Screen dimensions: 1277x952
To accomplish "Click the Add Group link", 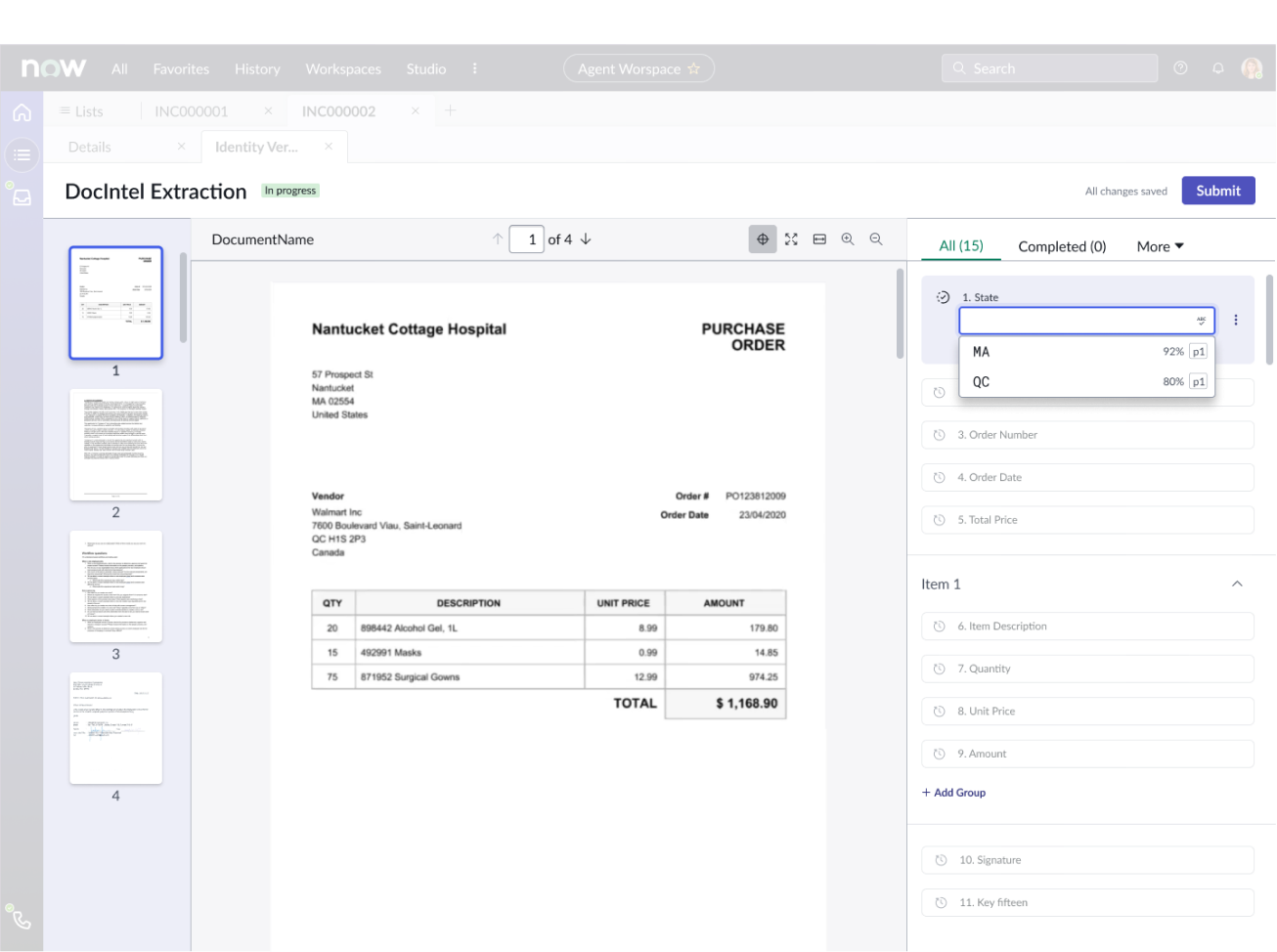I will (953, 793).
